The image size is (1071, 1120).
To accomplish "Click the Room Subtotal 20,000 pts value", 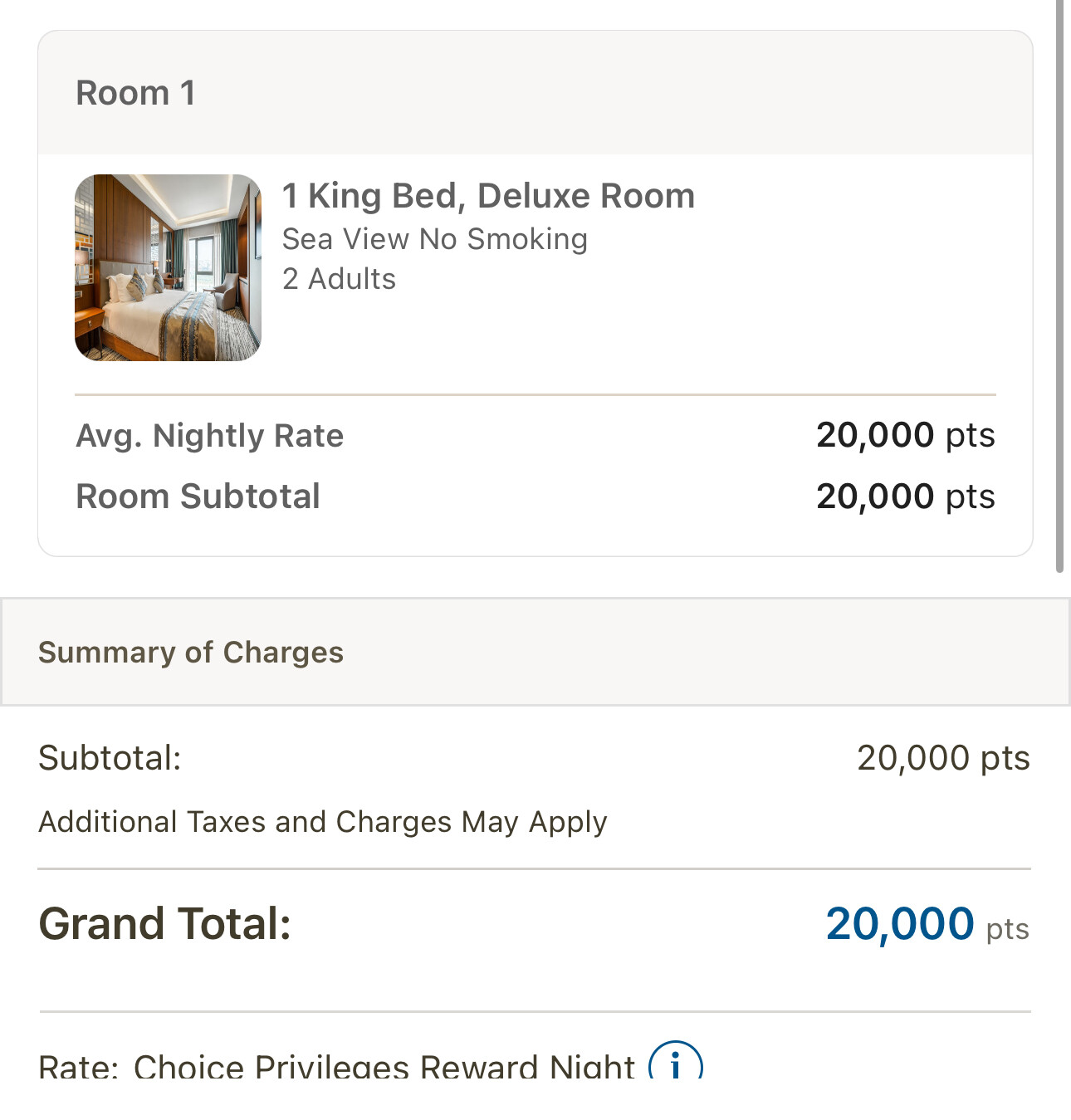I will pyautogui.click(x=905, y=496).
